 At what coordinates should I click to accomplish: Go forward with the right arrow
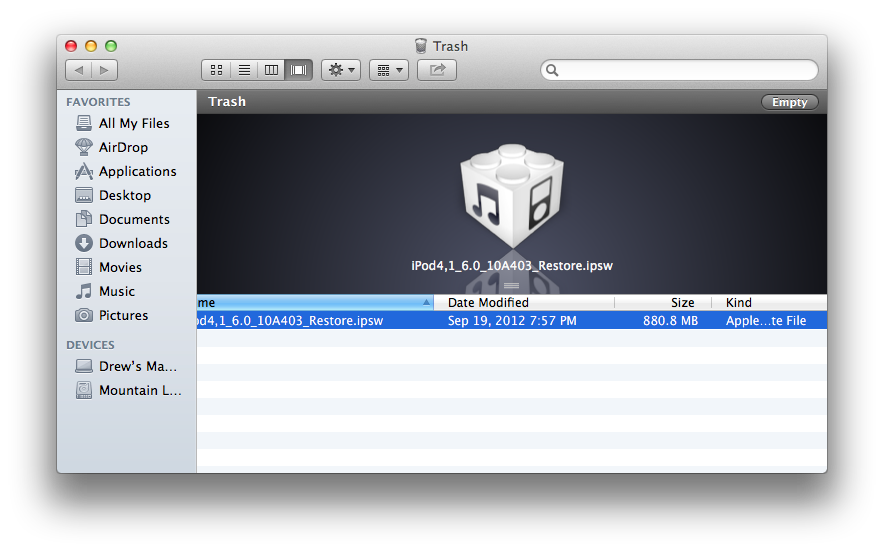pos(104,70)
